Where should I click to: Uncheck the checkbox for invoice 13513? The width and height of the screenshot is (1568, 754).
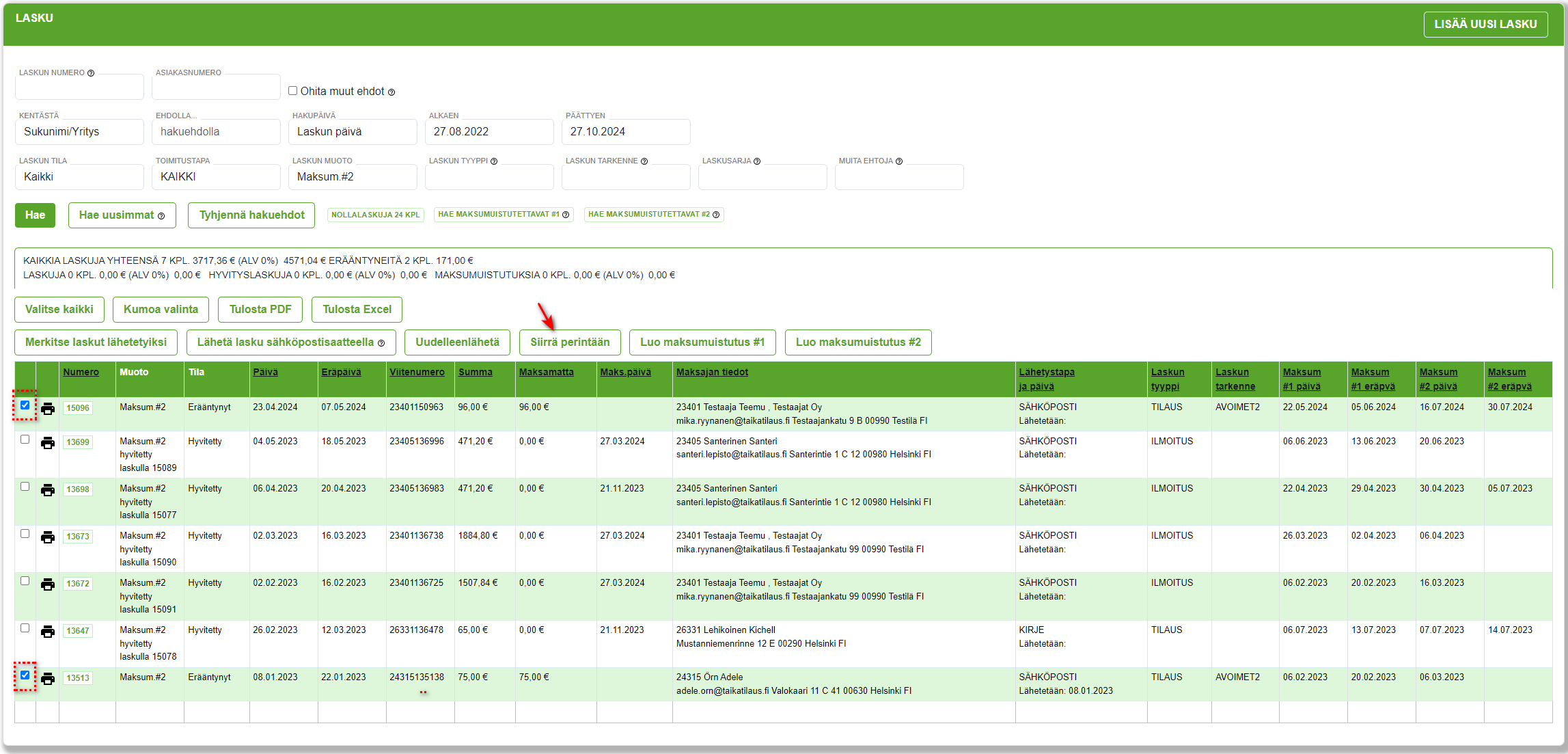coord(25,675)
